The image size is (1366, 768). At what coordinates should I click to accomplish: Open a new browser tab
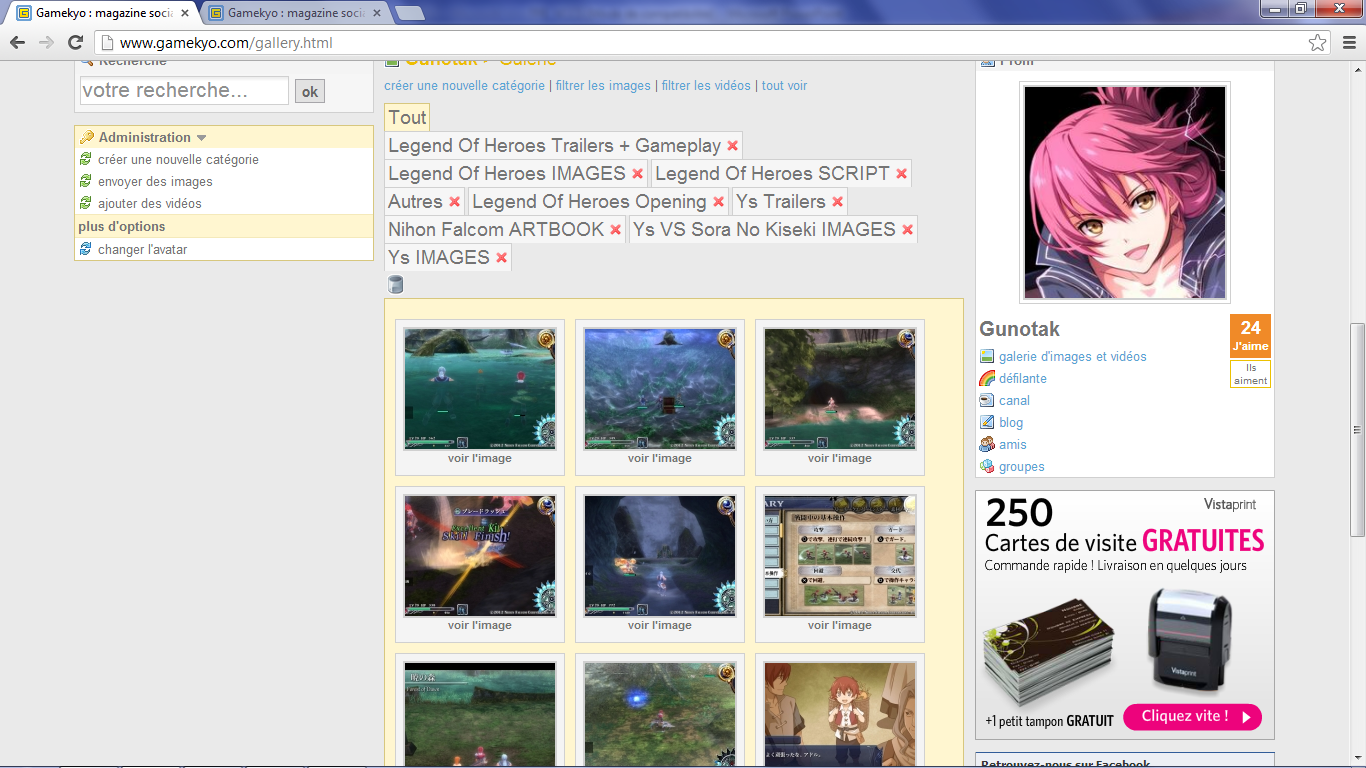tap(409, 13)
